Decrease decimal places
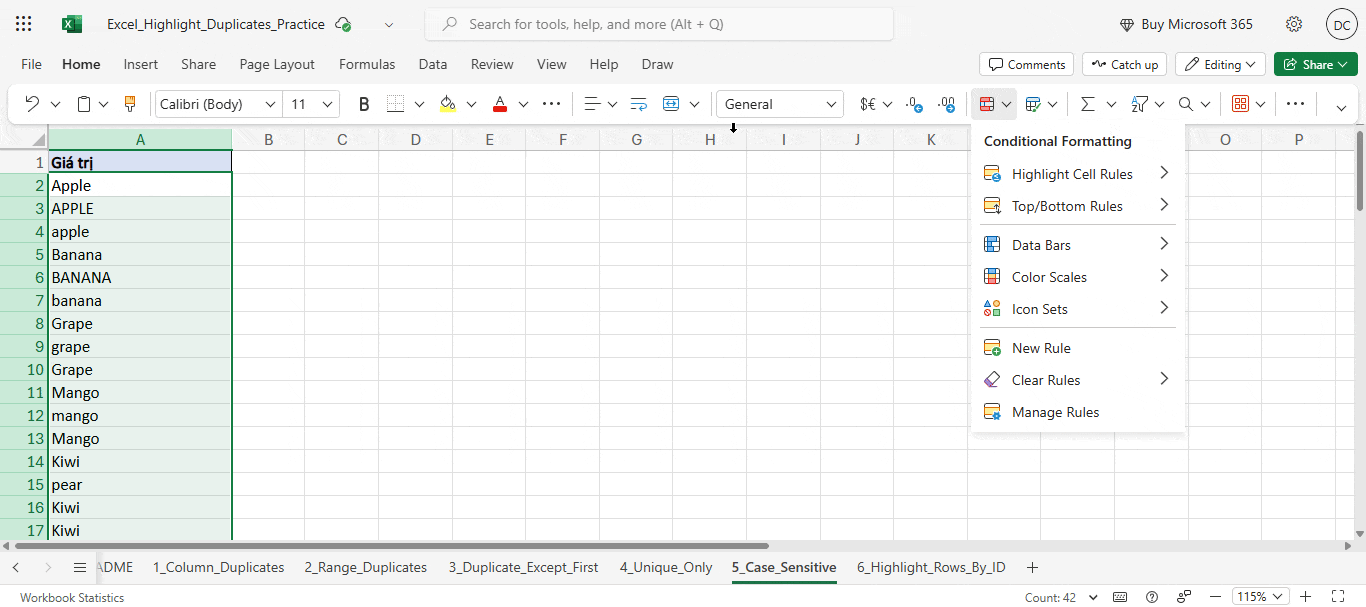The height and width of the screenshot is (607, 1366). tap(914, 104)
